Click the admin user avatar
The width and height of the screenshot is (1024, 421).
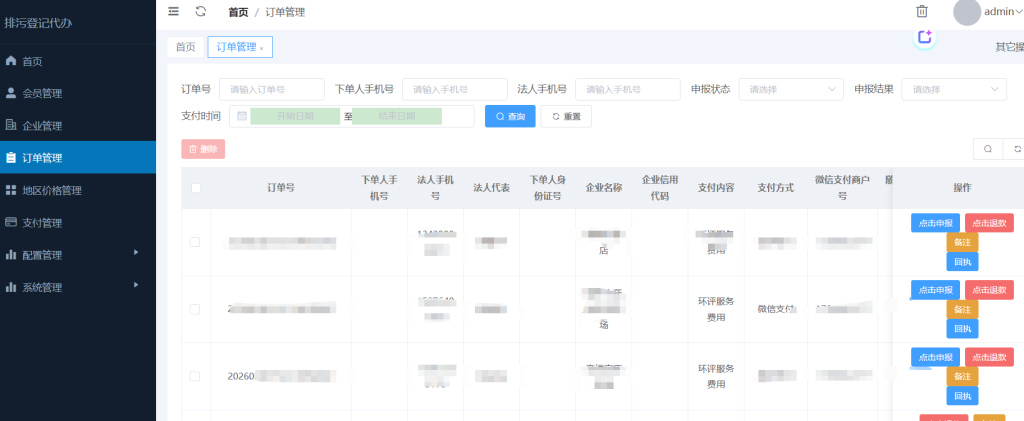tap(967, 12)
